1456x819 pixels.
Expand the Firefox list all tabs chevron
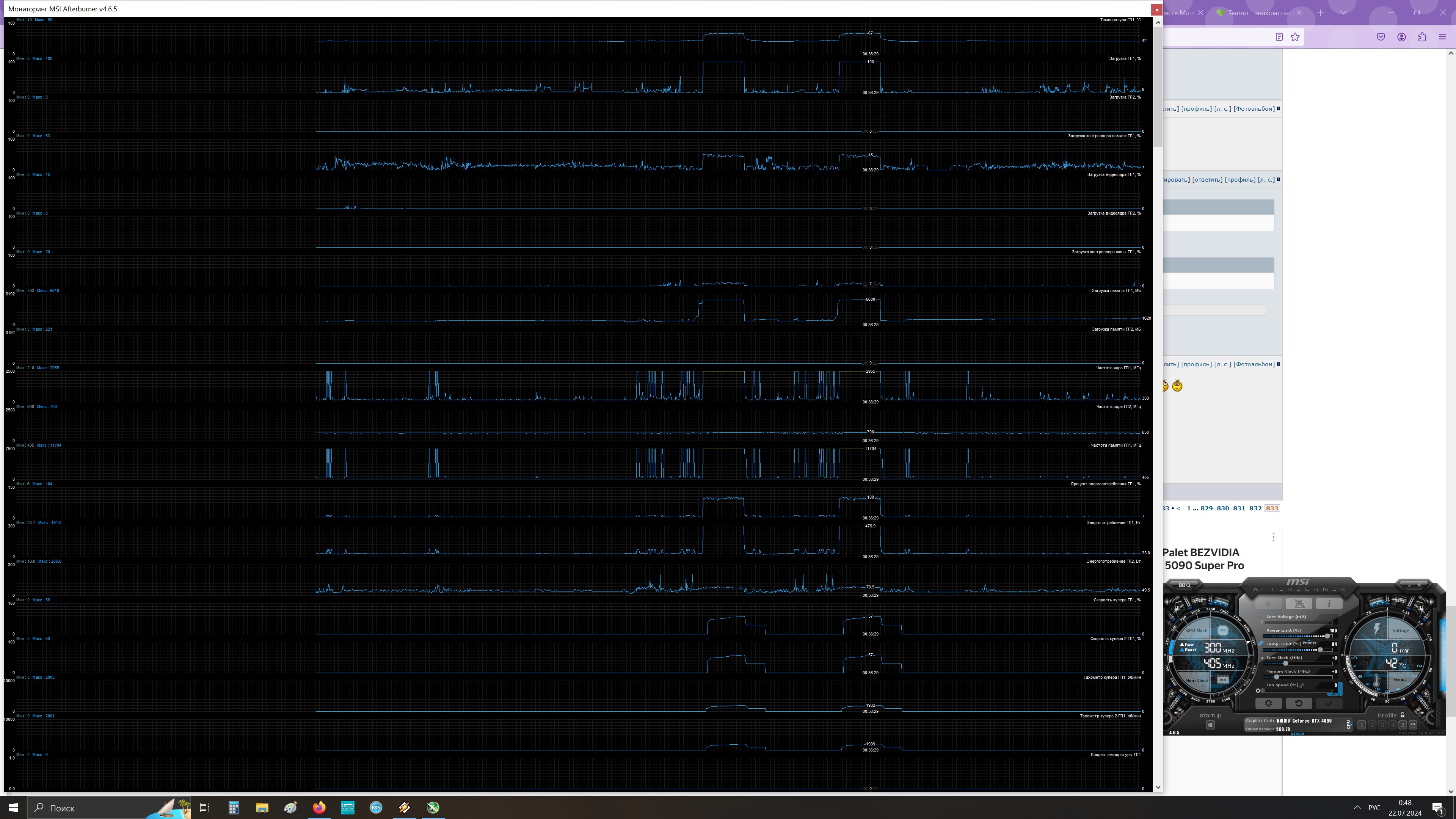(1343, 13)
